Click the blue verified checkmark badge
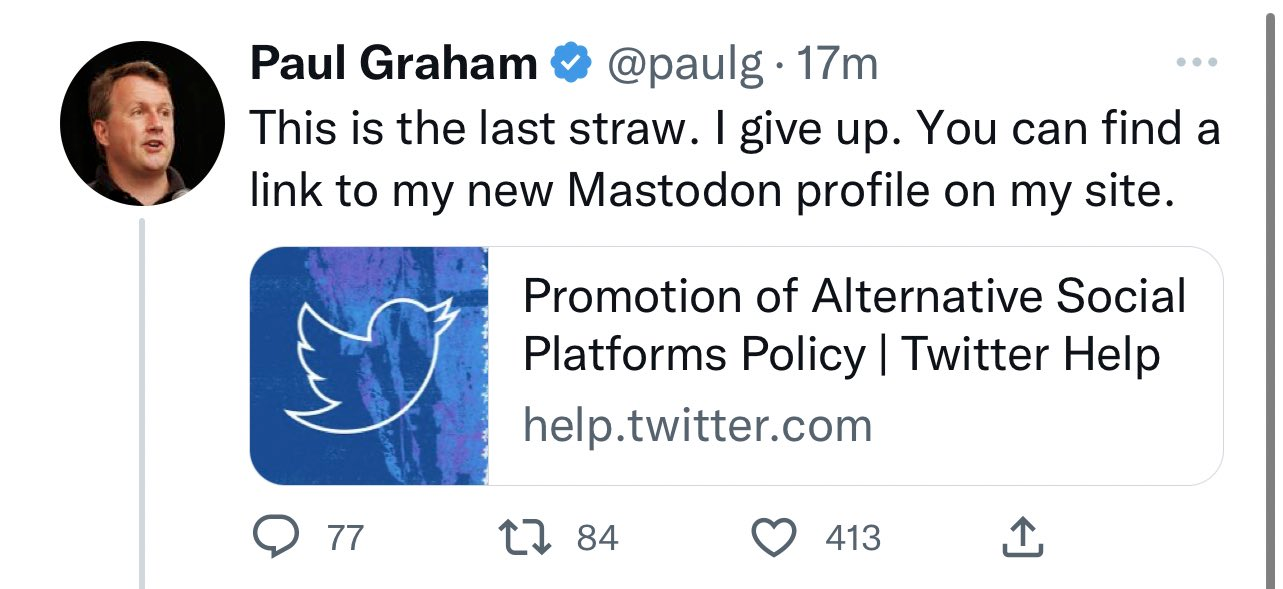1283x589 pixels. [x=571, y=65]
